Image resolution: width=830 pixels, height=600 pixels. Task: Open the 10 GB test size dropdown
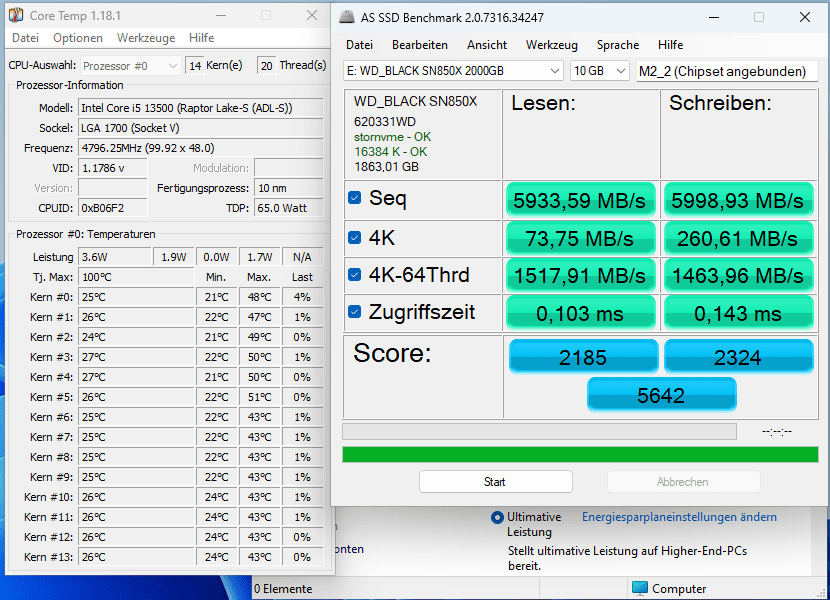pos(599,70)
